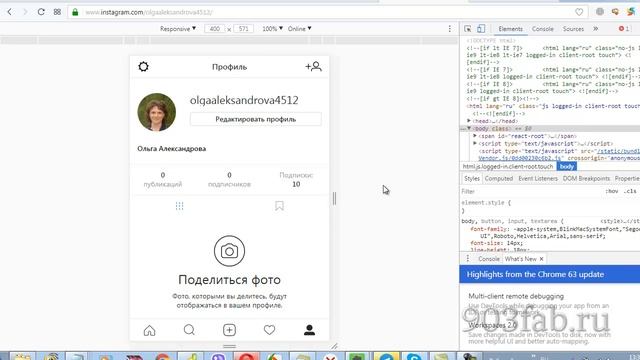Click the profile avatar photo
The image size is (640, 360).
pos(157,112)
